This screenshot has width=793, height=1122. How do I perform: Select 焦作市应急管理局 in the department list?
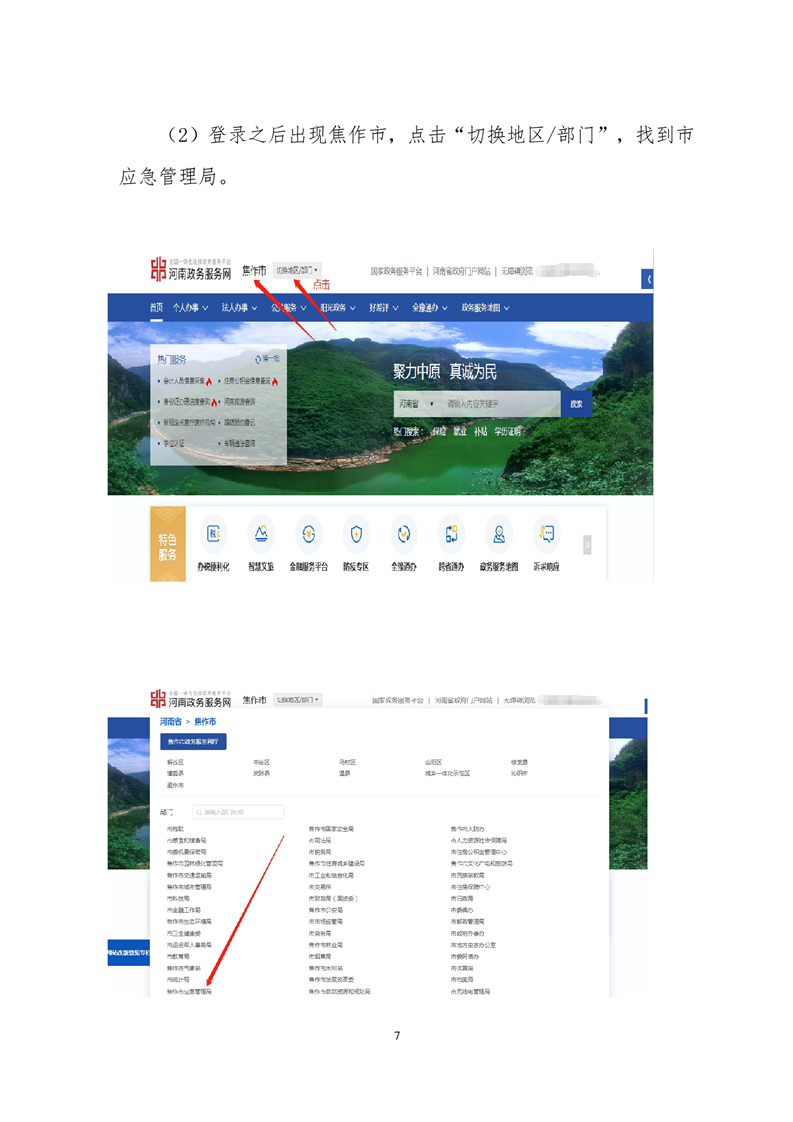click(x=189, y=992)
